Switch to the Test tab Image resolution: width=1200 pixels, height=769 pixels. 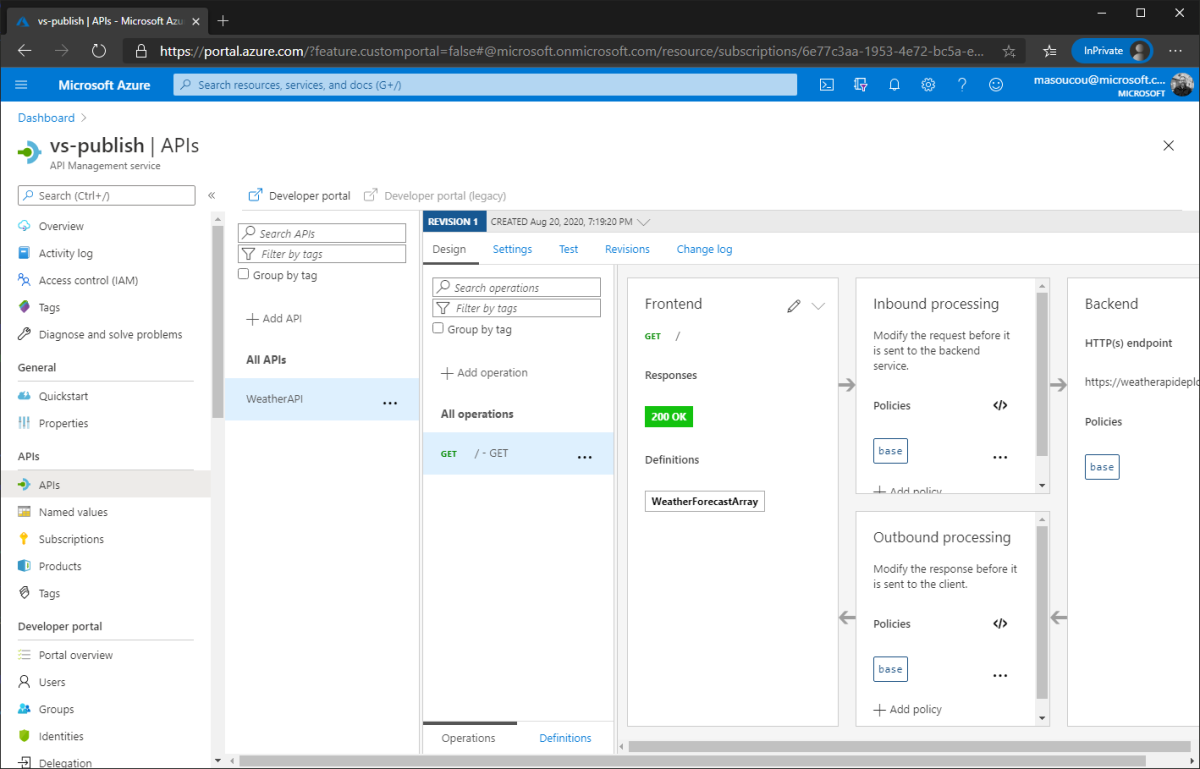[568, 249]
